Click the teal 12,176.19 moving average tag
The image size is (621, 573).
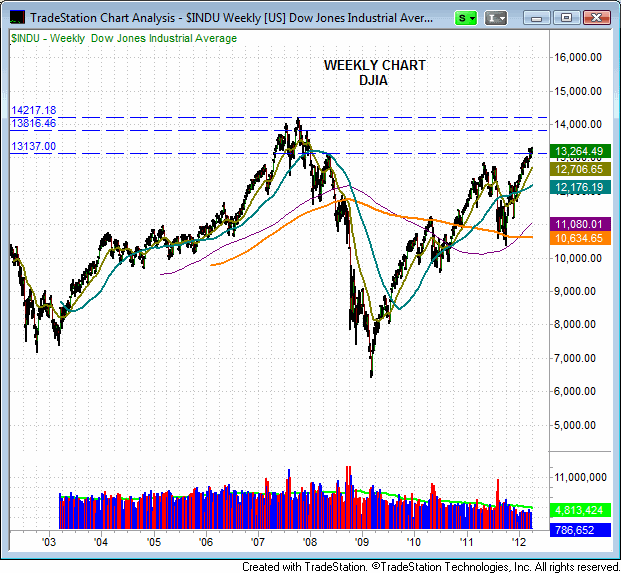(x=576, y=187)
